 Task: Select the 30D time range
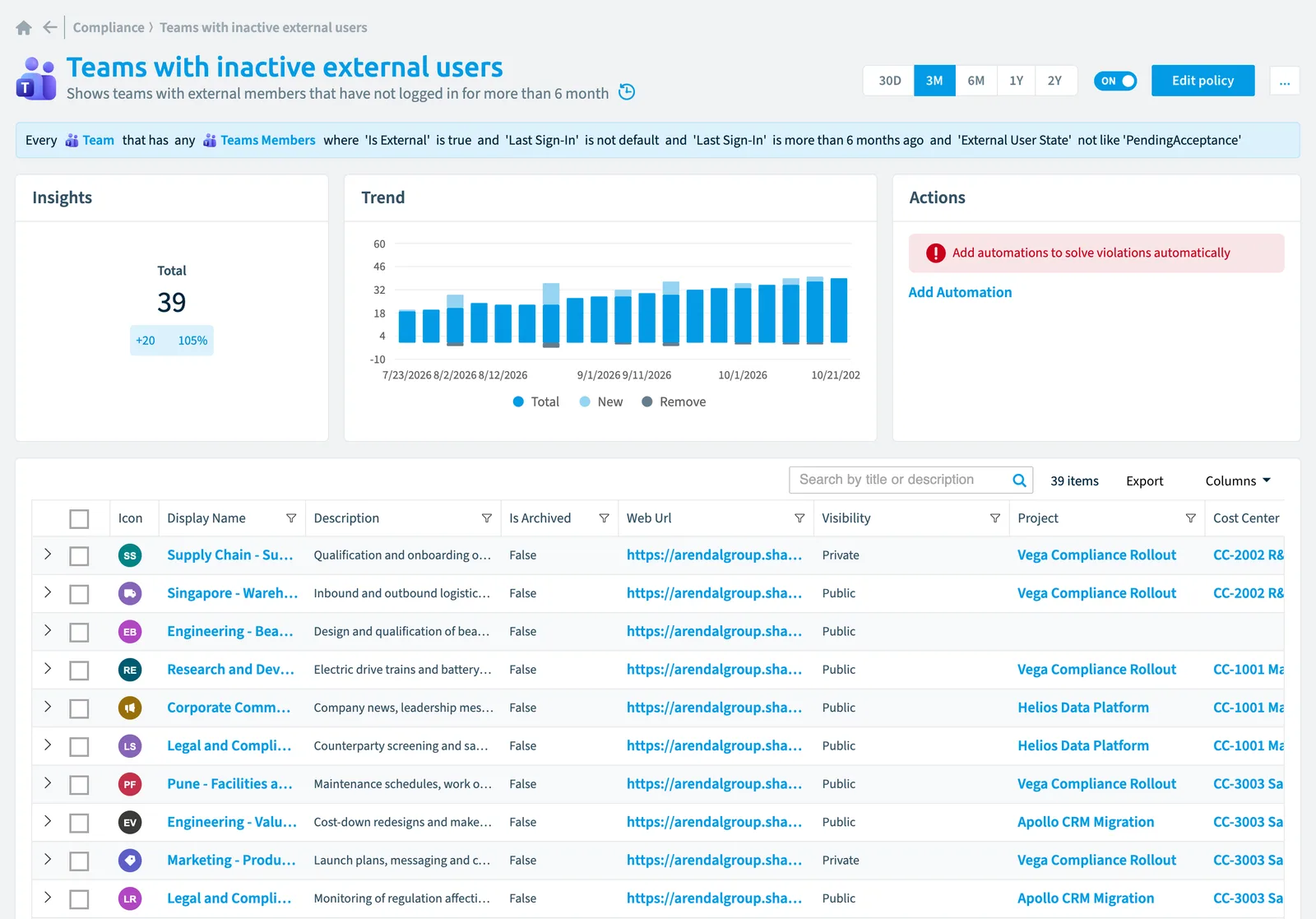click(x=889, y=81)
